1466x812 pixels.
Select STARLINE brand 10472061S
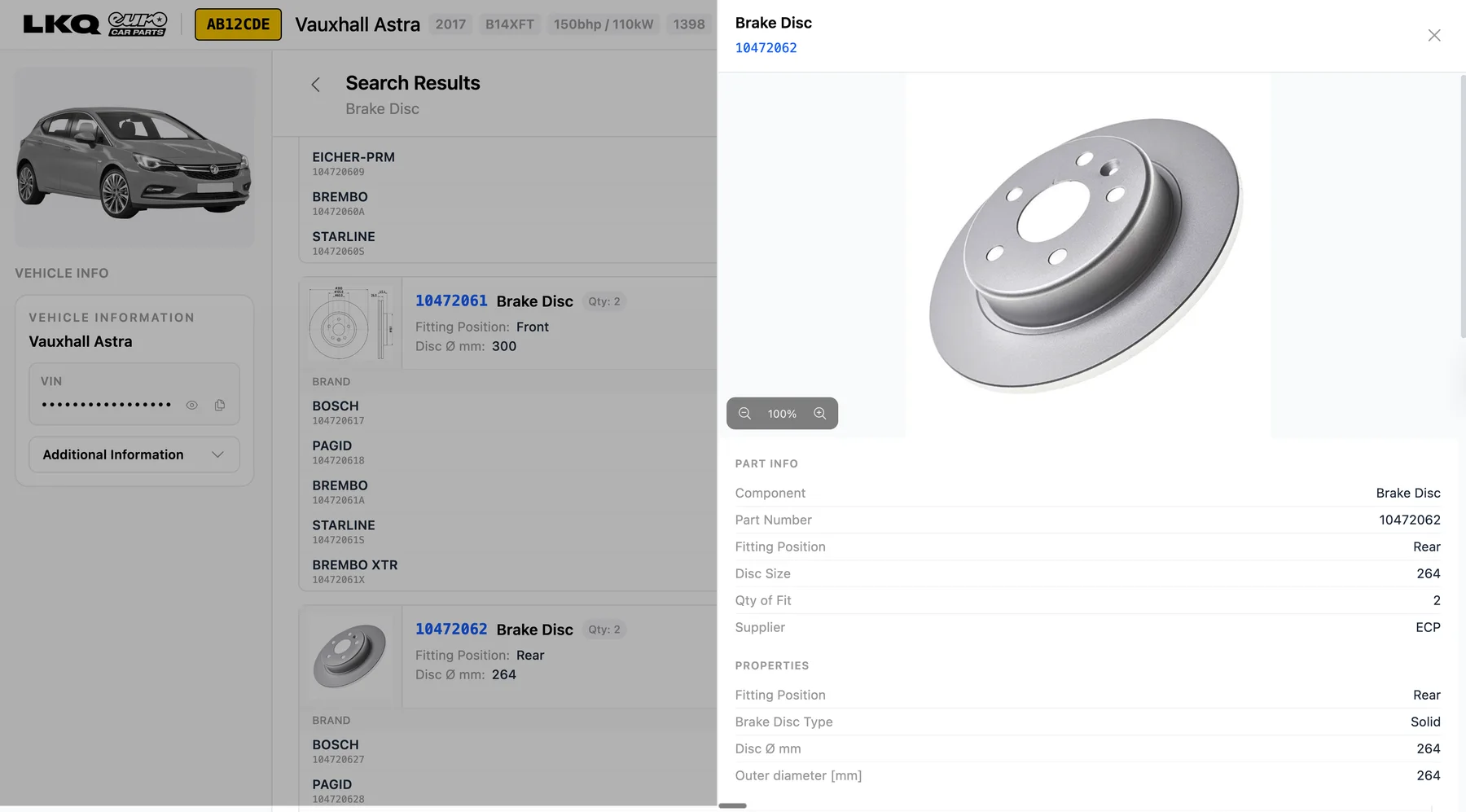(x=343, y=531)
